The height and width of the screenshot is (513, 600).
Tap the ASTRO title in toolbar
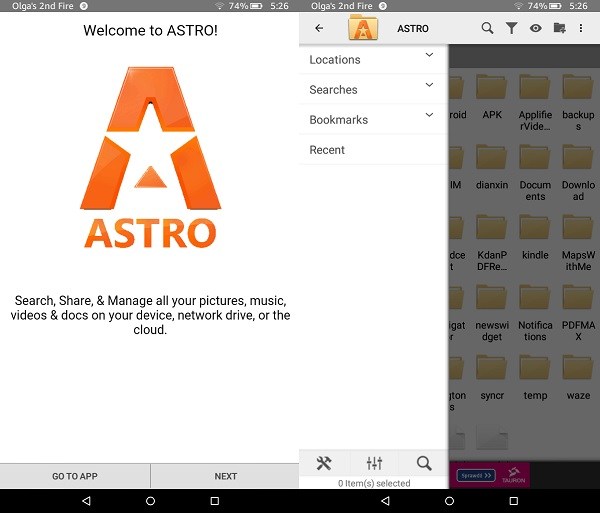coord(412,28)
